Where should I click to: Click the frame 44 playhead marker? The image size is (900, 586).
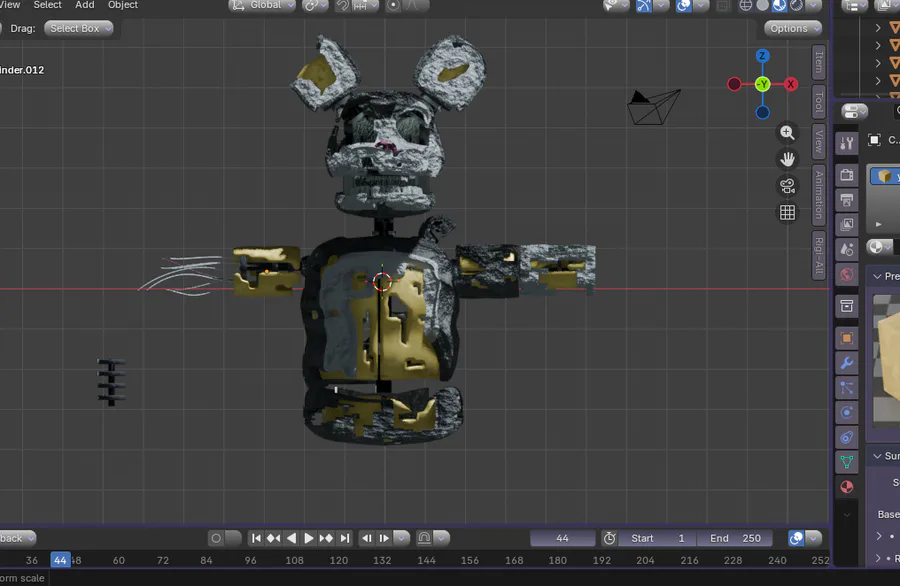pyautogui.click(x=60, y=560)
